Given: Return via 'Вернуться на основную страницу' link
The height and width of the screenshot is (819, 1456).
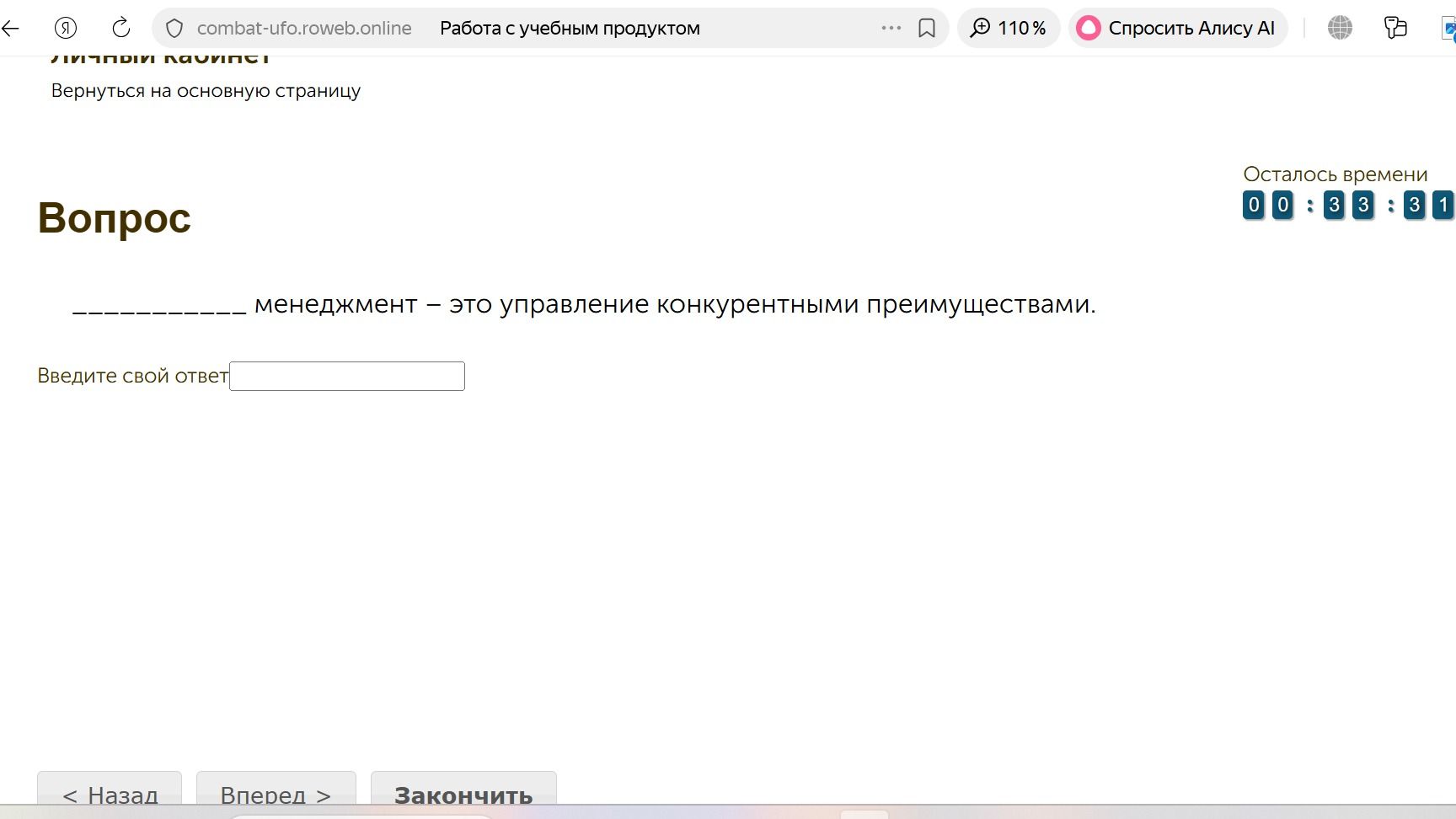Looking at the screenshot, I should coord(206,91).
